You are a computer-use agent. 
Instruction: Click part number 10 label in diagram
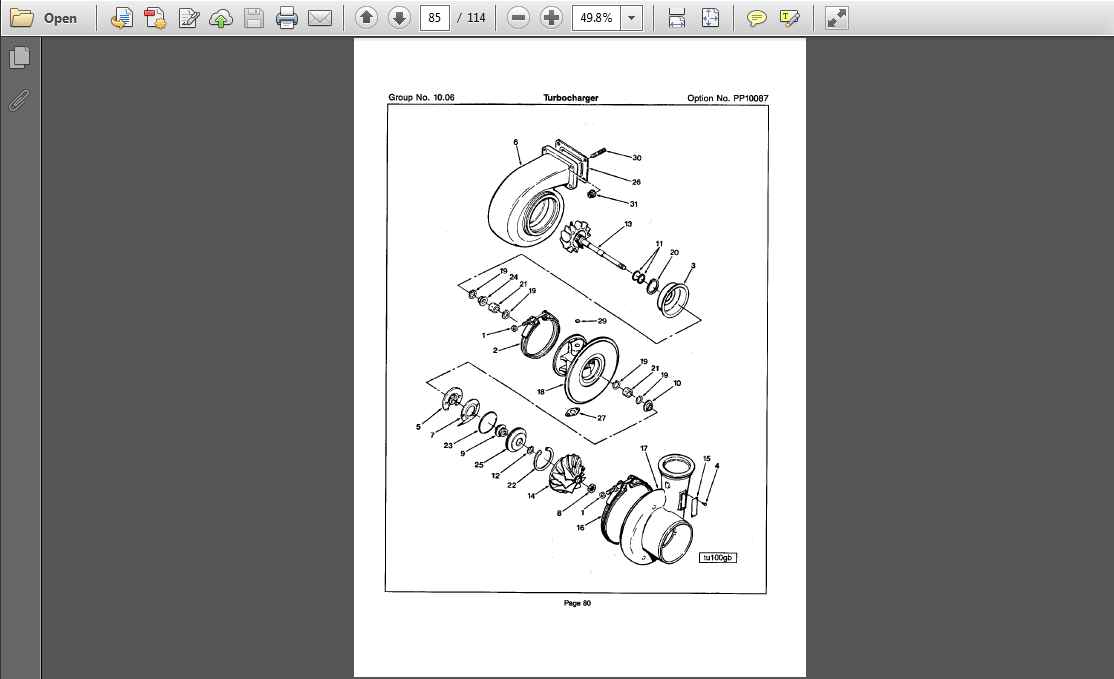(677, 383)
